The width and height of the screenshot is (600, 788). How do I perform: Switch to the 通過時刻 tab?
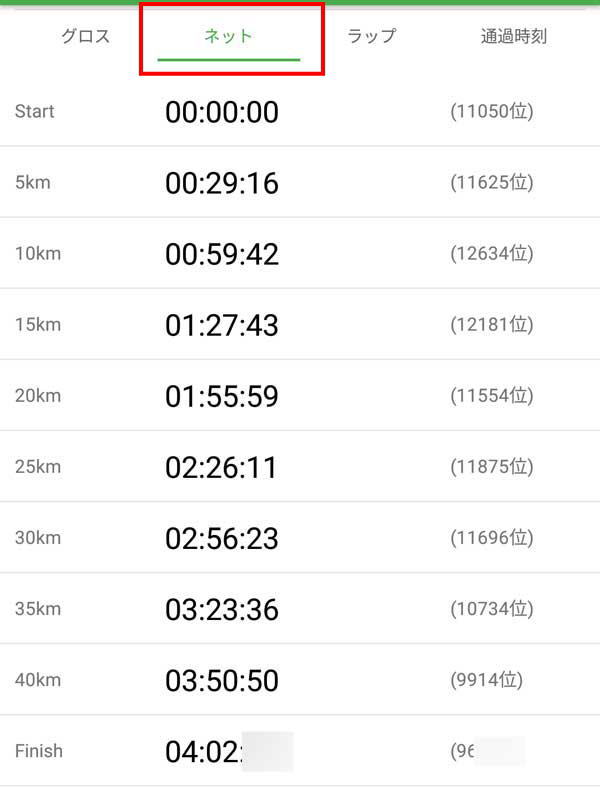pyautogui.click(x=513, y=37)
